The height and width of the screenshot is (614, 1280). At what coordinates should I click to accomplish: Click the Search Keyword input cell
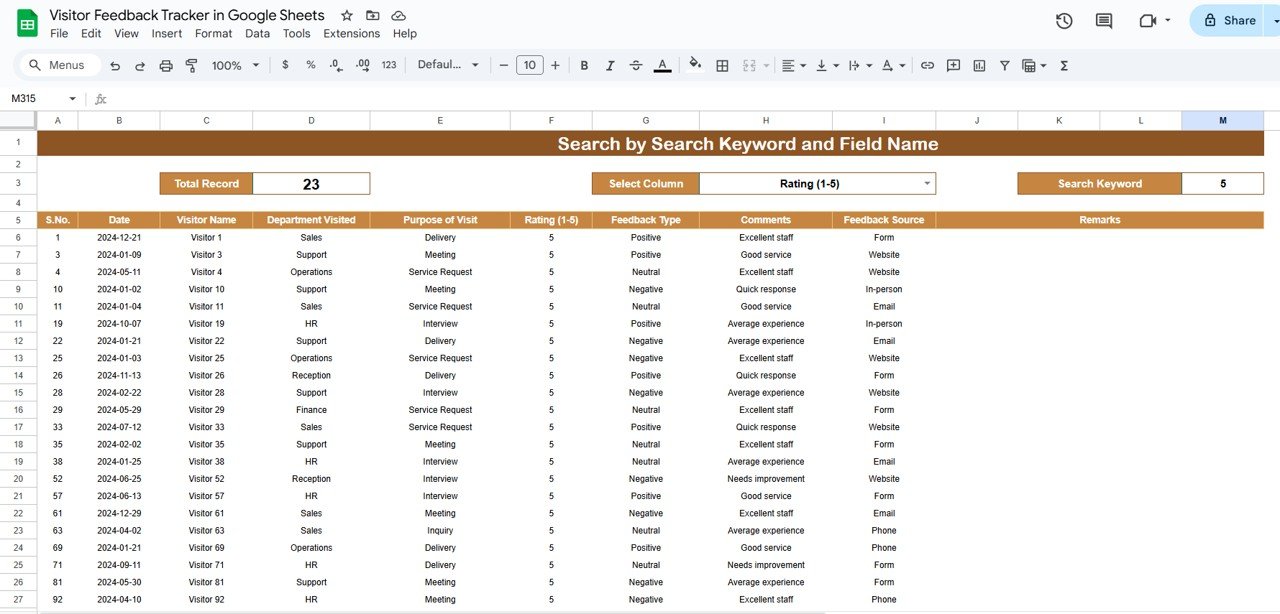point(1222,183)
